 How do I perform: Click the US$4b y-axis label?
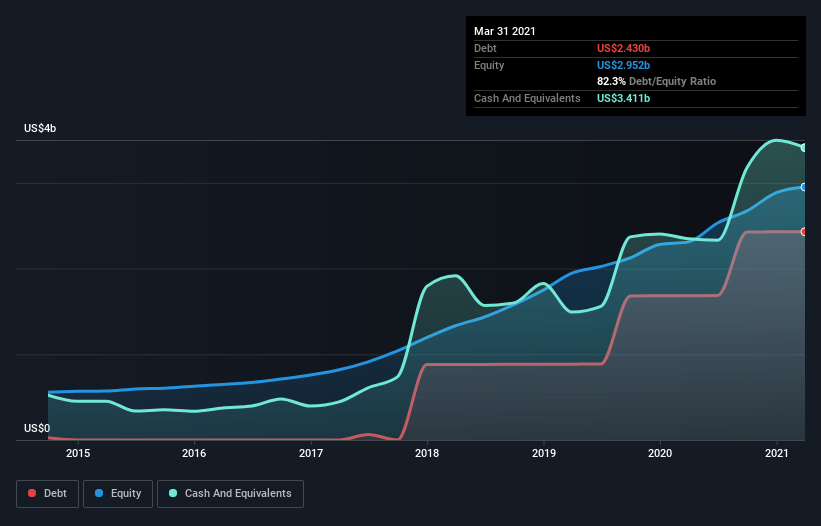(x=40, y=128)
